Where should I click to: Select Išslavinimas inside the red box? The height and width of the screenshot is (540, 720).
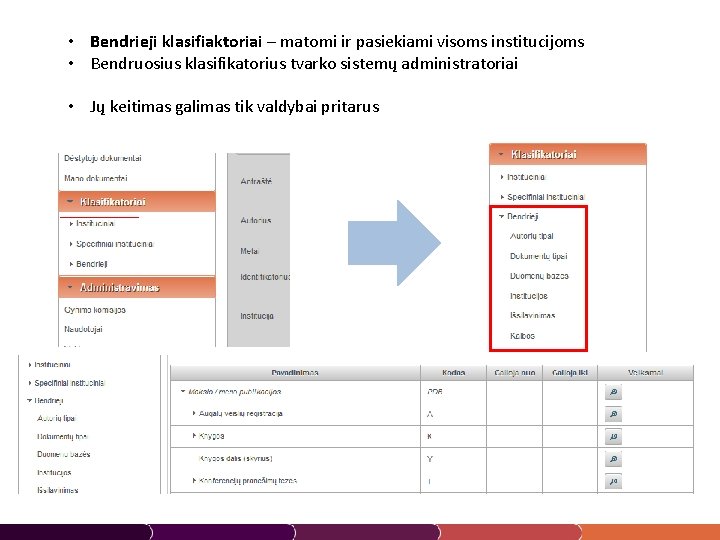coord(532,315)
